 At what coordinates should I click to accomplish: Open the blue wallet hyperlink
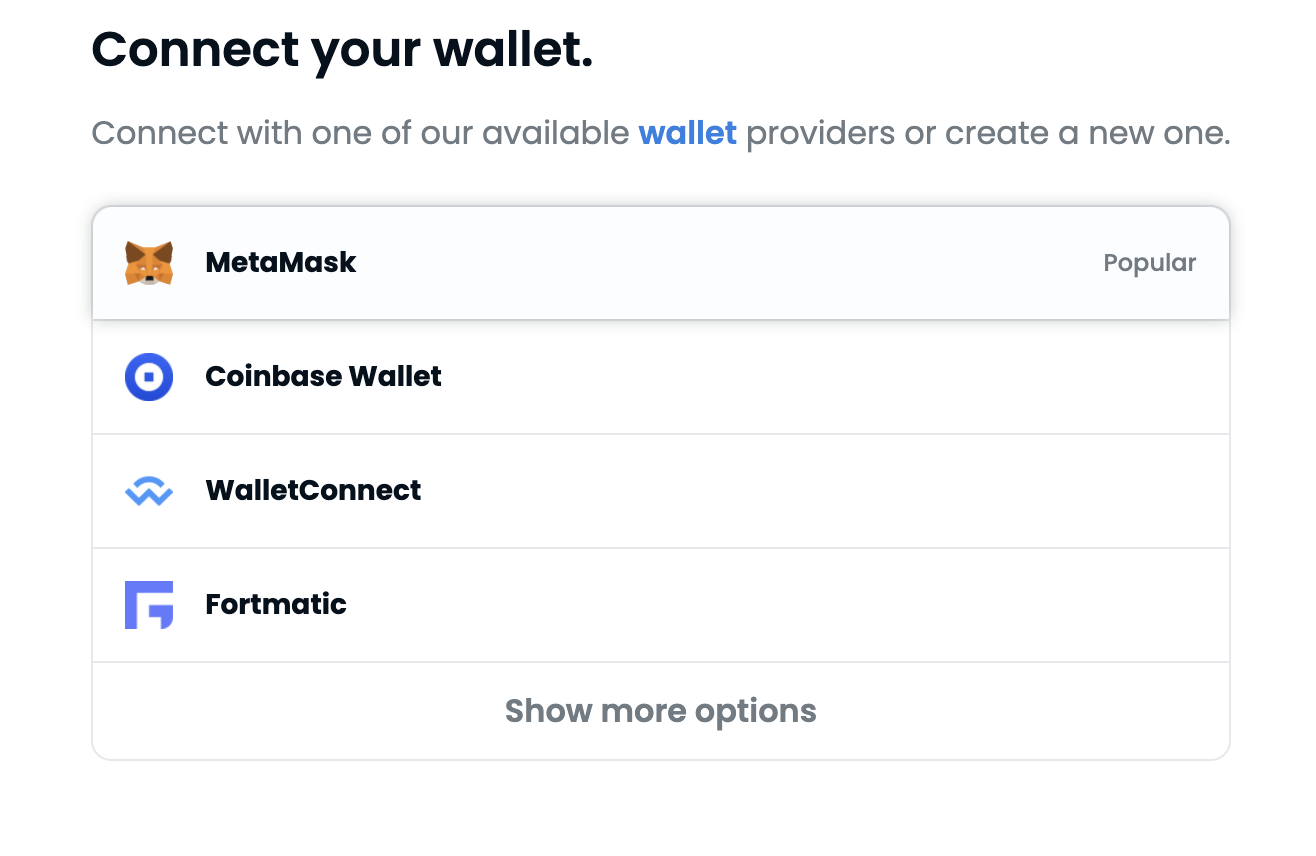click(687, 133)
